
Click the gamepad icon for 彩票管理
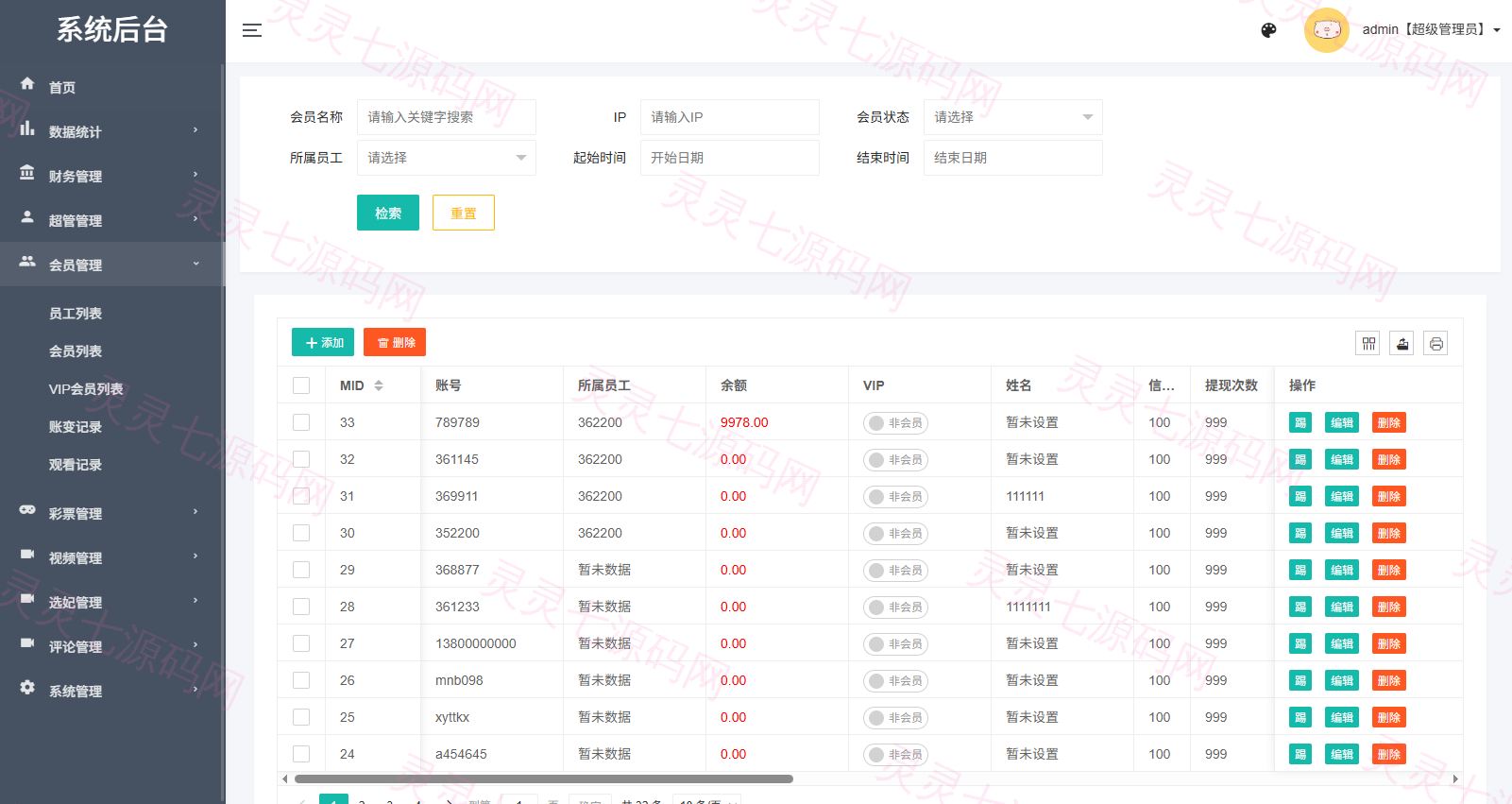tap(27, 510)
